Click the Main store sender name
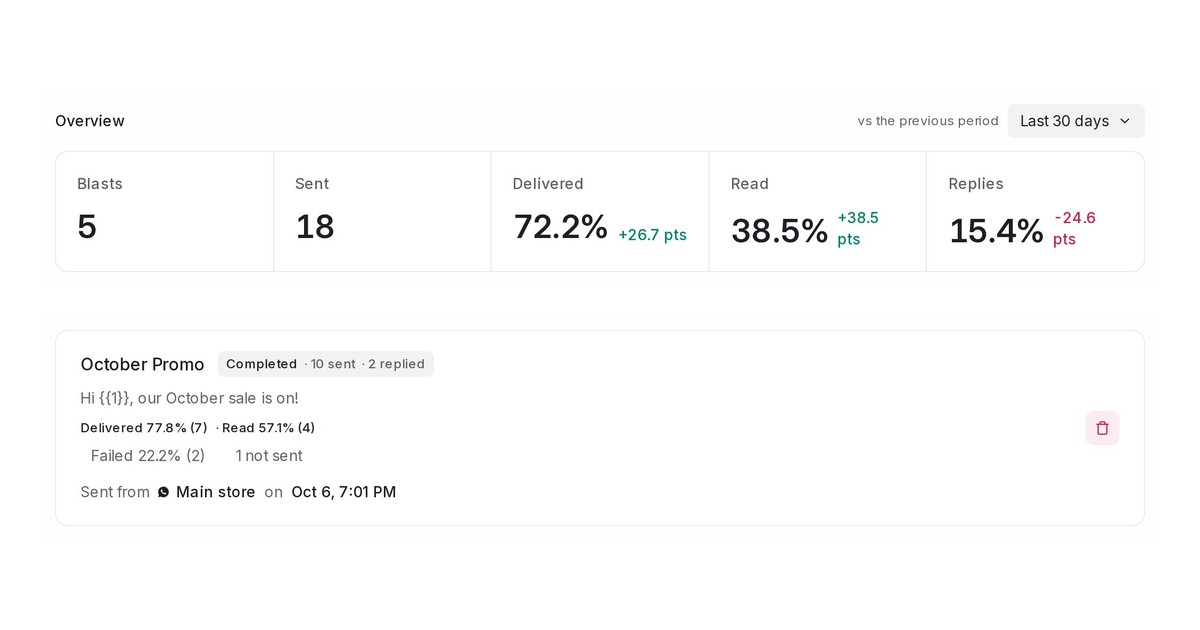The image size is (1200, 630). coord(215,492)
